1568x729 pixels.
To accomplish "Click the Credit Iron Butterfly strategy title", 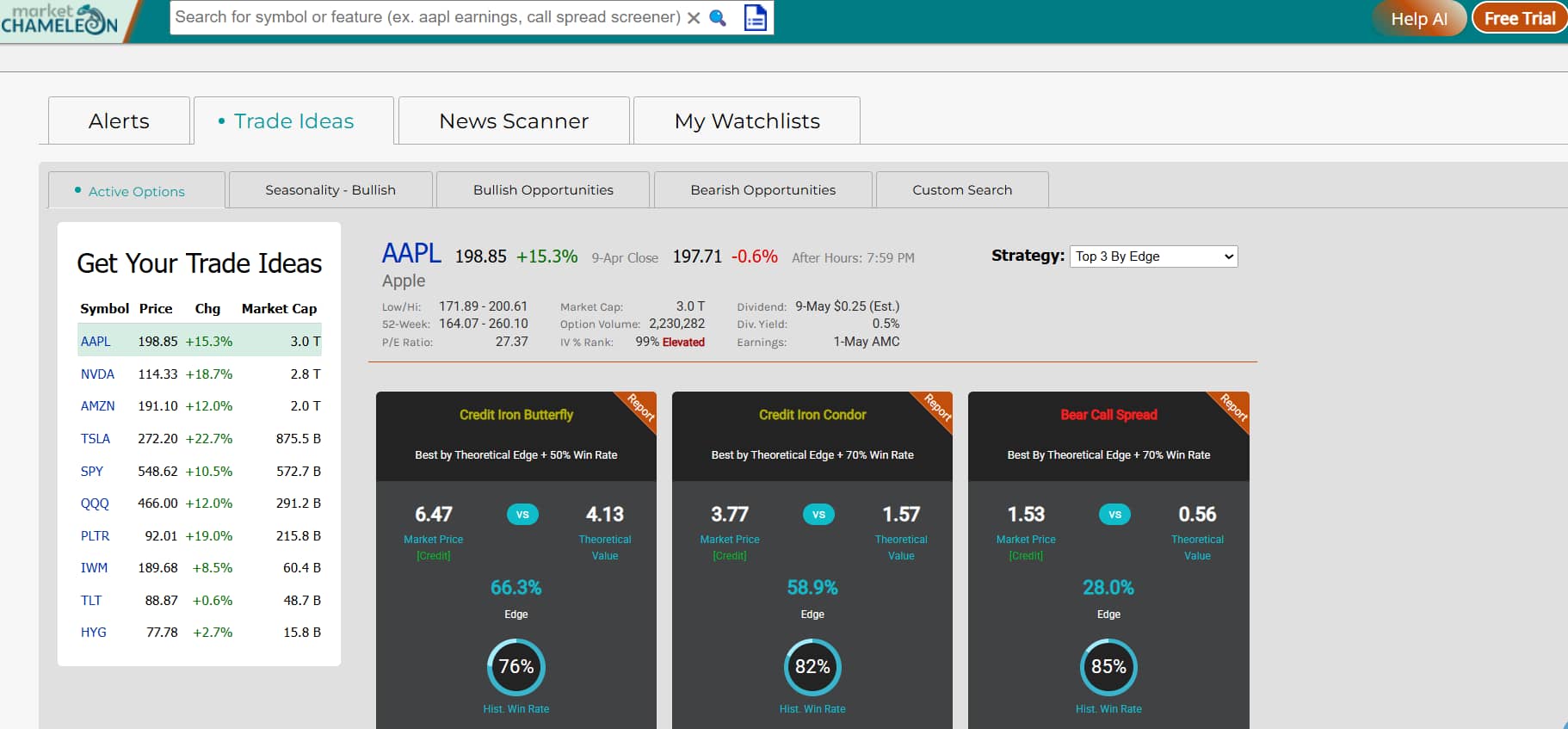I will pos(516,415).
